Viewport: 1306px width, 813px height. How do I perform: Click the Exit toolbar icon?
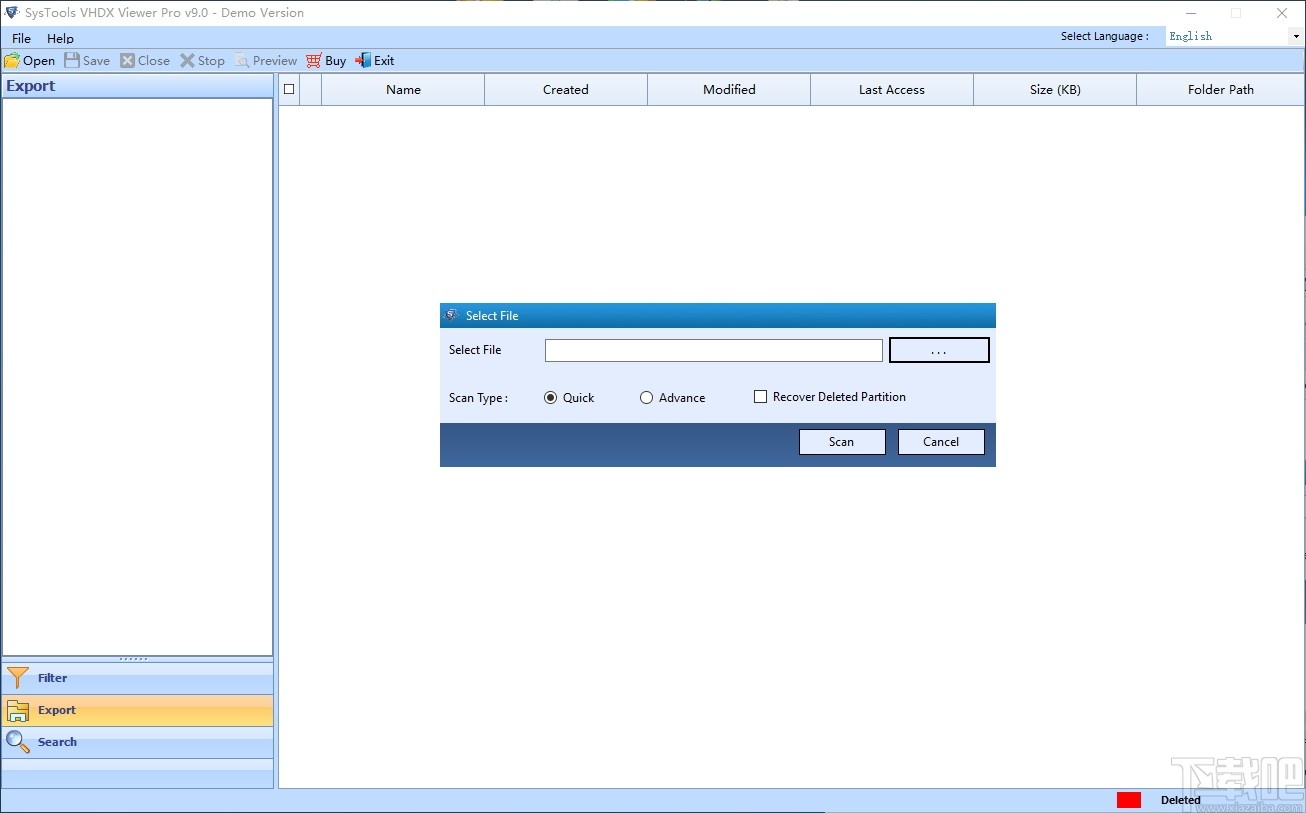click(x=360, y=60)
